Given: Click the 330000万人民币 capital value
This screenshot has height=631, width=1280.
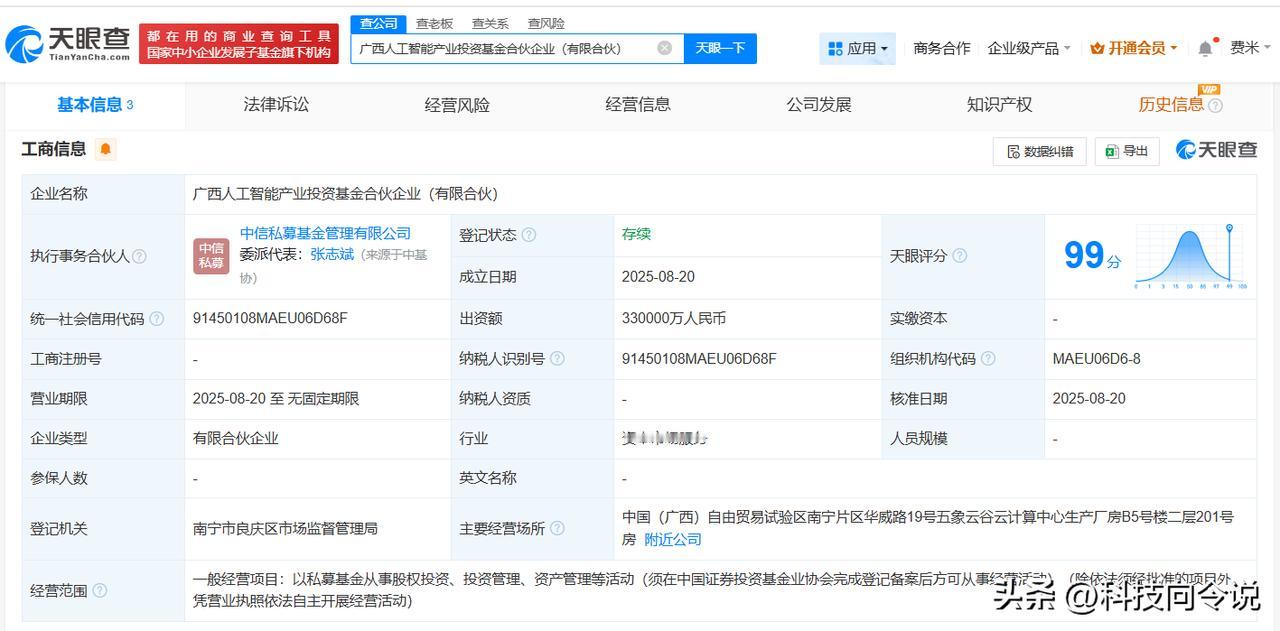Looking at the screenshot, I should coord(673,319).
